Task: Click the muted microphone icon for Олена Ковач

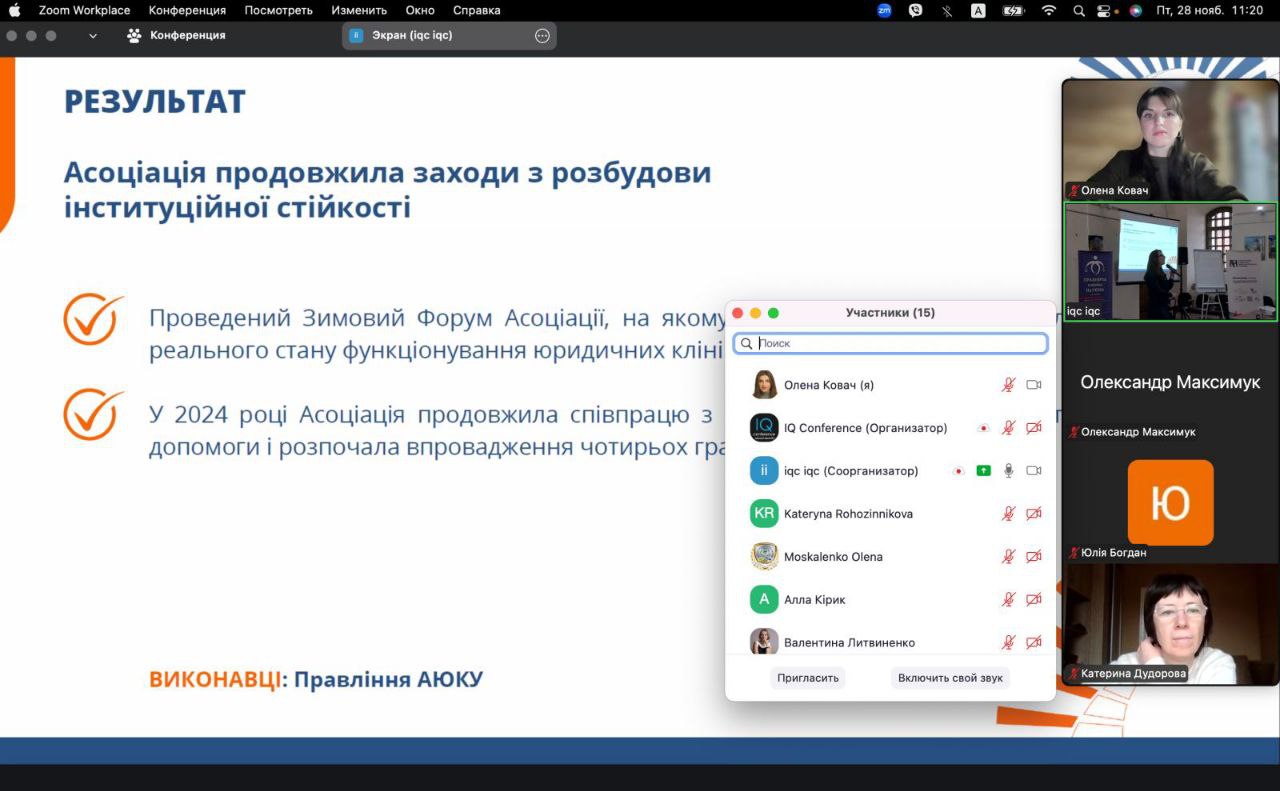Action: coord(1008,385)
